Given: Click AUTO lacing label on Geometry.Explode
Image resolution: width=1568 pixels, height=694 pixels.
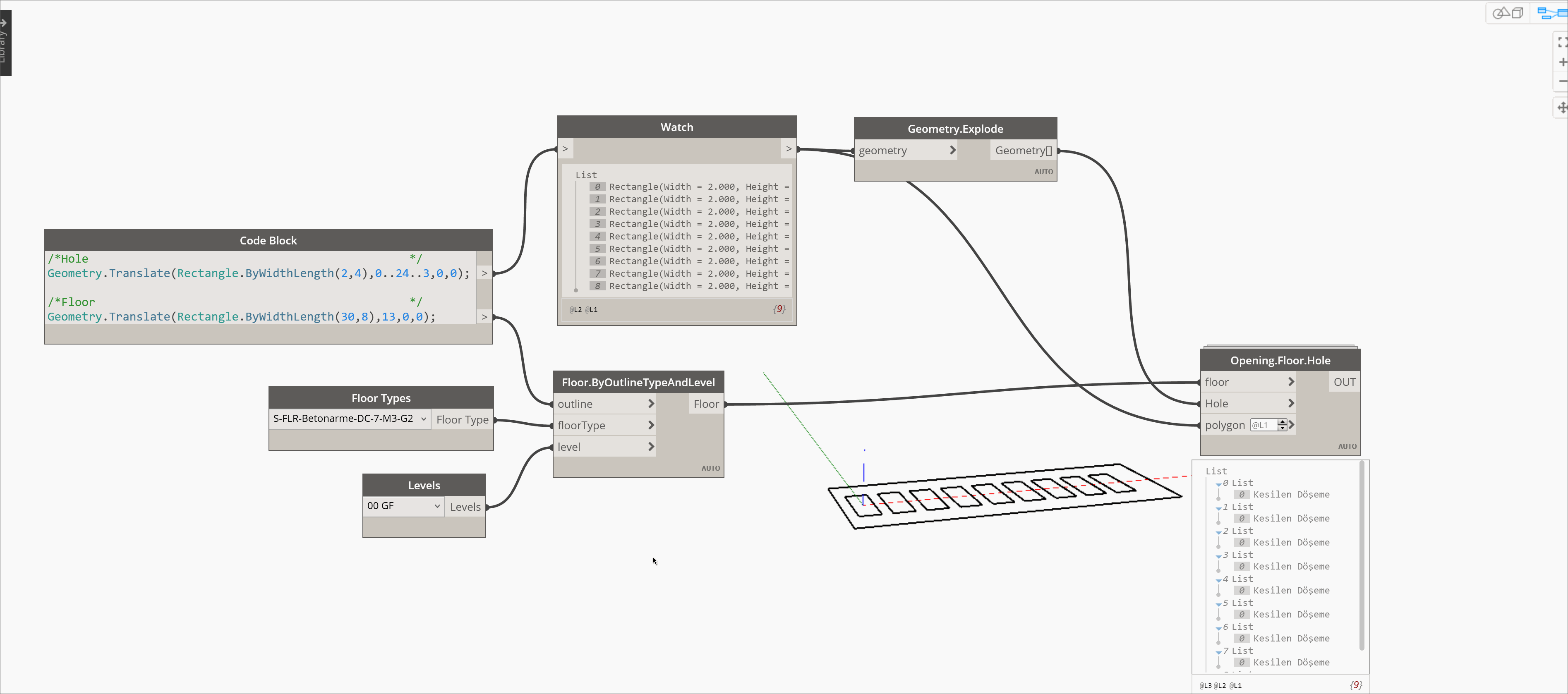Looking at the screenshot, I should [1043, 172].
